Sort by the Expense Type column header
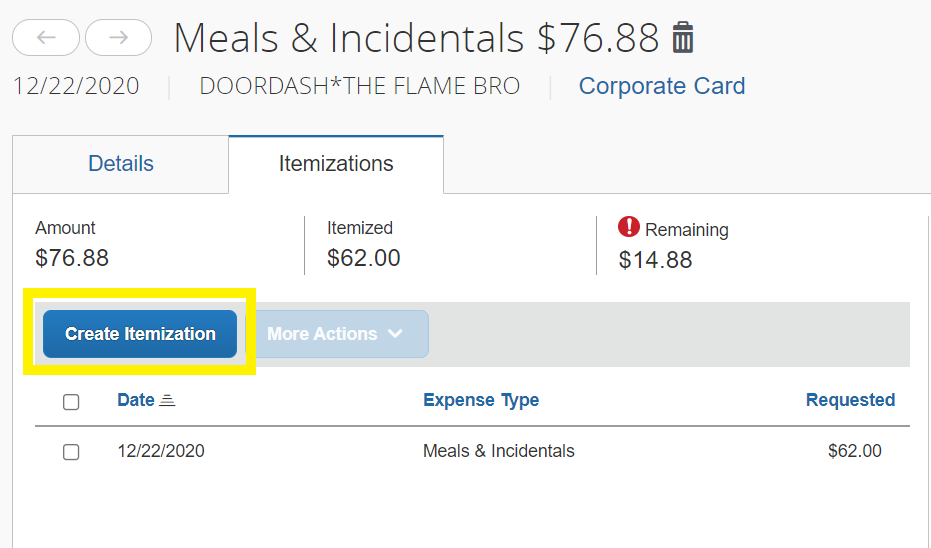Image resolution: width=931 pixels, height=548 pixels. (481, 400)
